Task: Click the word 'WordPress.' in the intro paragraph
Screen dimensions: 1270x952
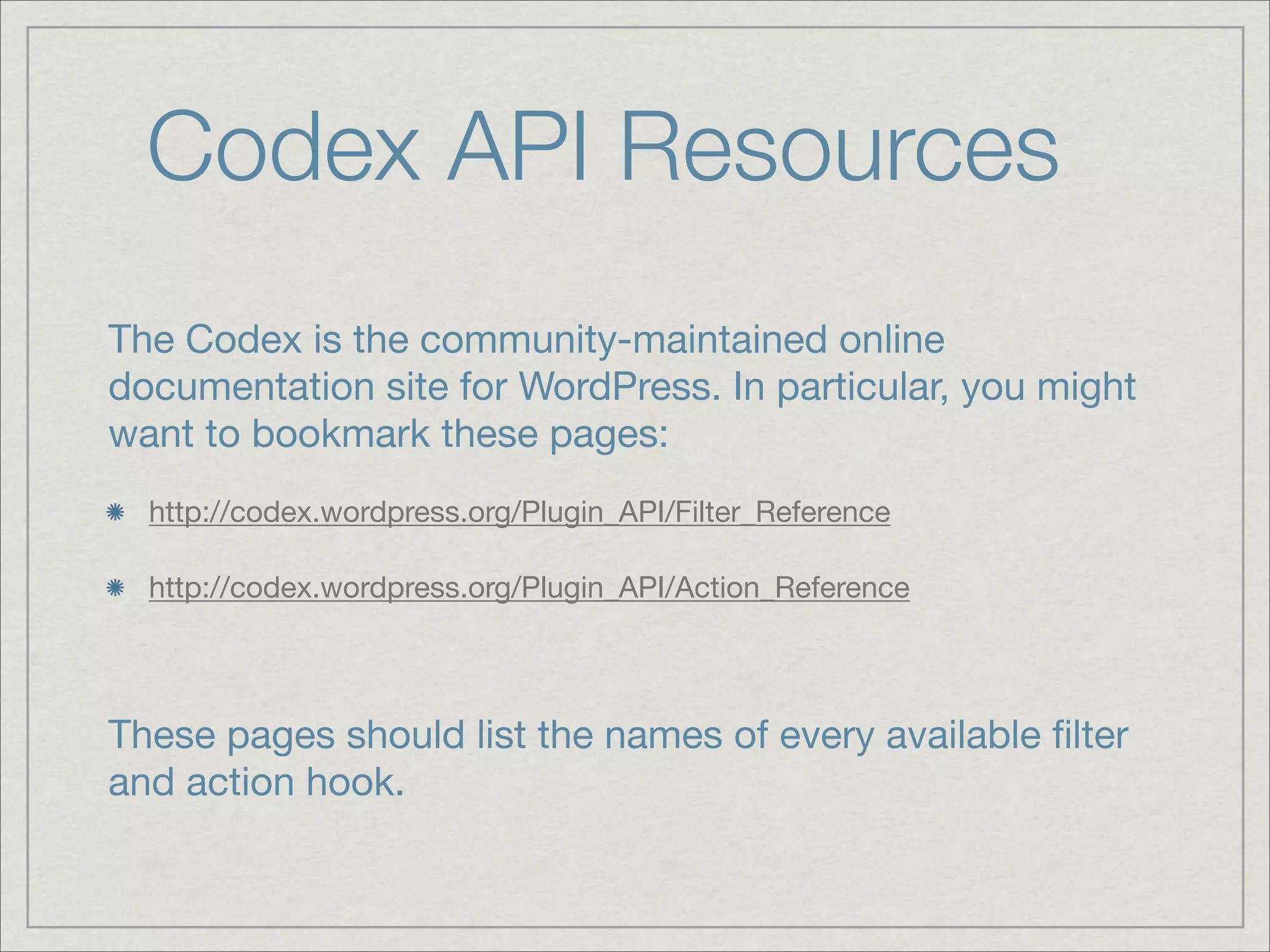Action: (618, 386)
